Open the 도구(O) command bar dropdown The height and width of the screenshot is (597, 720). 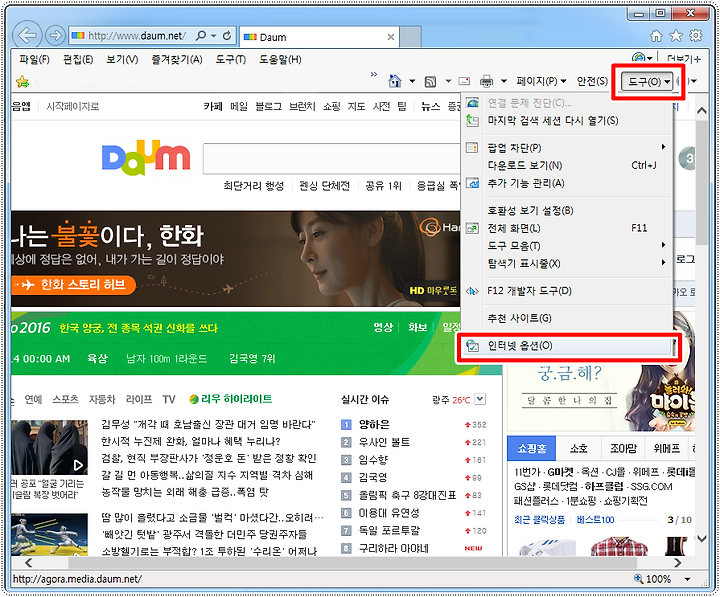click(x=648, y=82)
